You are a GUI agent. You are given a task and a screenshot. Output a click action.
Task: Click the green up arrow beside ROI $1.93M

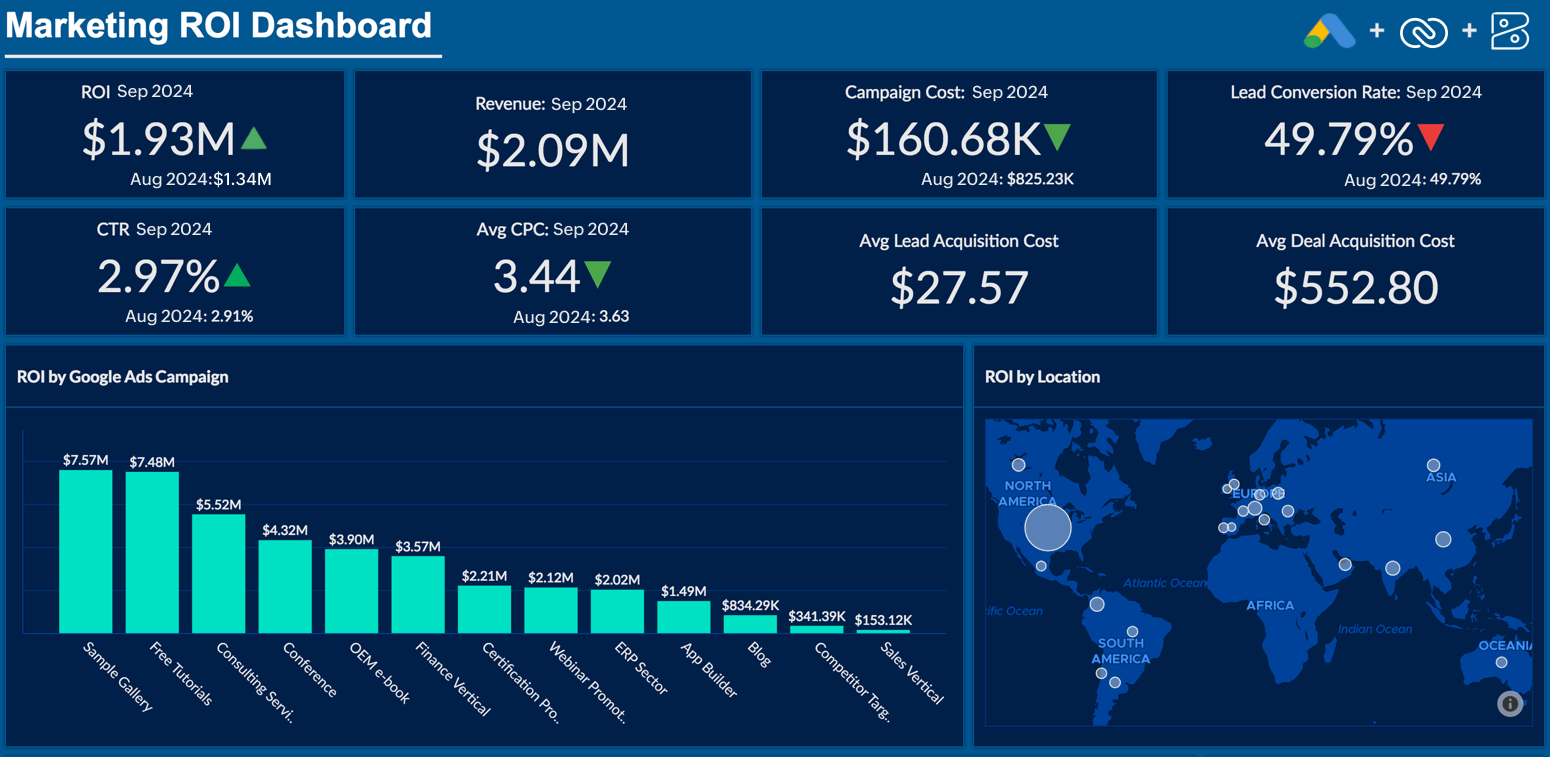click(x=254, y=138)
